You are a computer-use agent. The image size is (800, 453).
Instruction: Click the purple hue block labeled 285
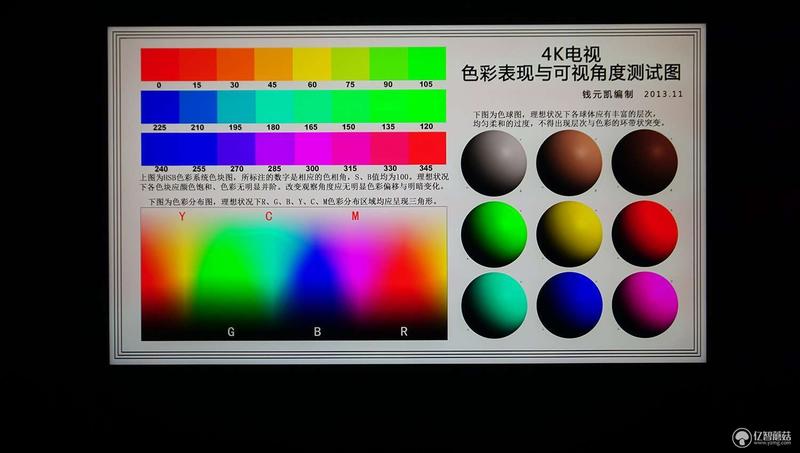pyautogui.click(x=274, y=149)
